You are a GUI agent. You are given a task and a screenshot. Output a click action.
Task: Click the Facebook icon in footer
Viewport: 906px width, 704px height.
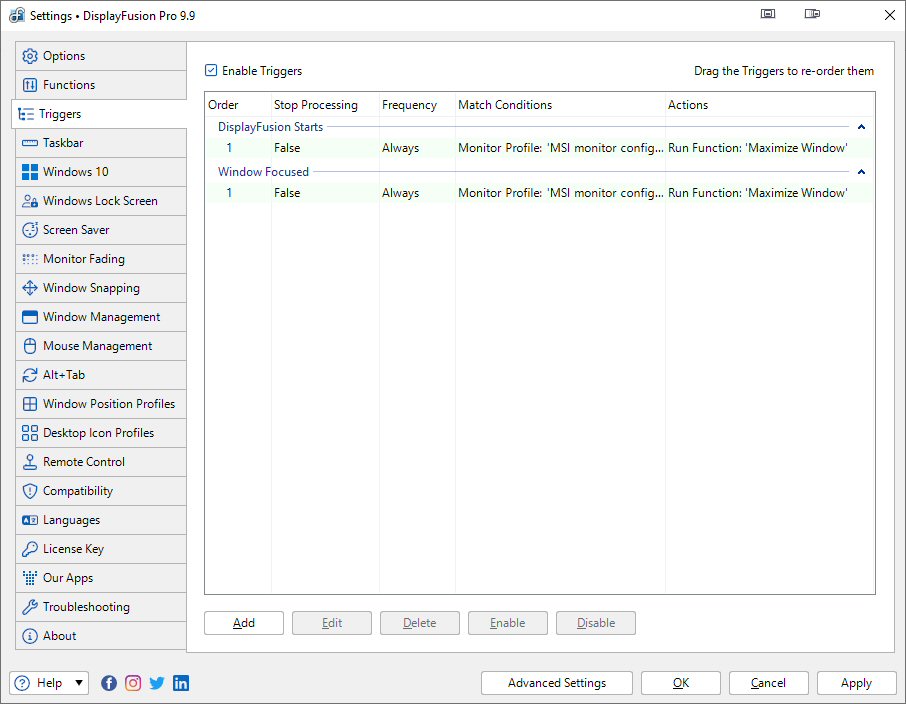click(x=109, y=683)
